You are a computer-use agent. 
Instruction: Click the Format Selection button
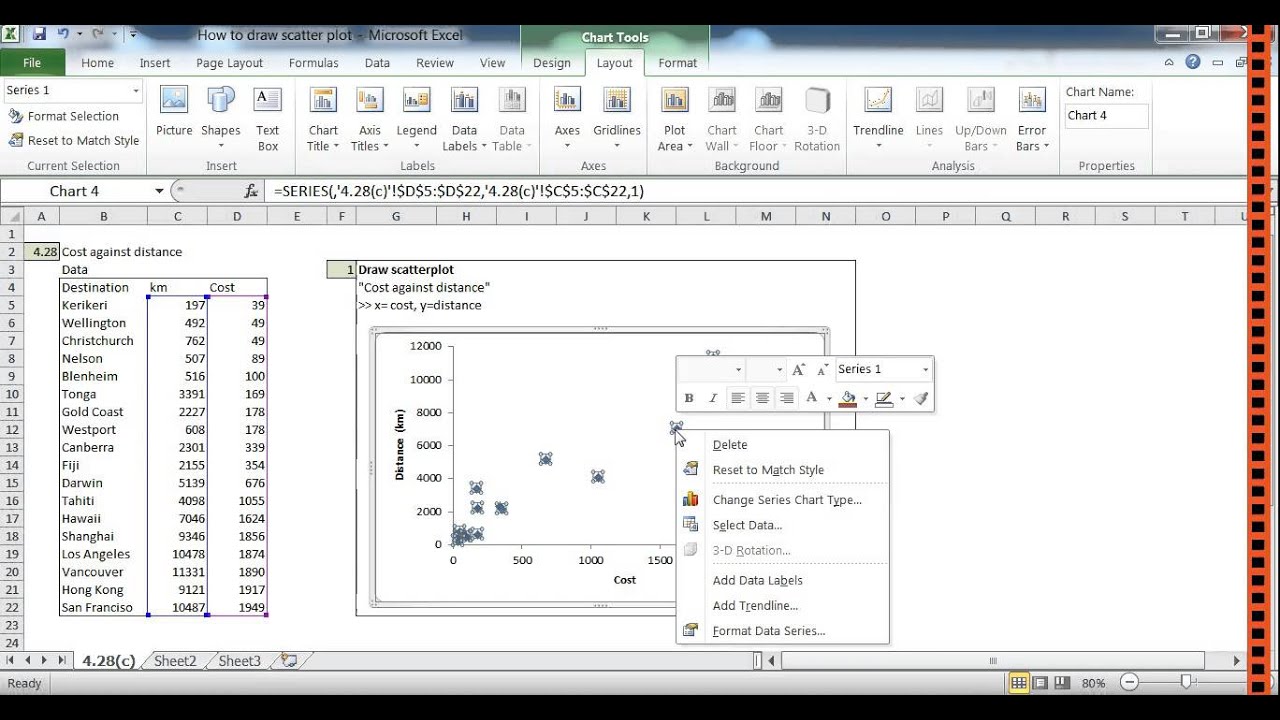click(64, 116)
